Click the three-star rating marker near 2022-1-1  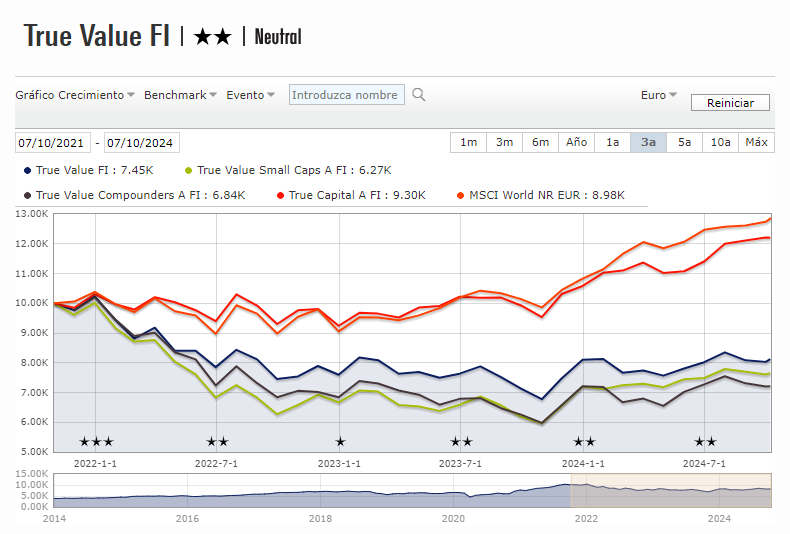[96, 442]
